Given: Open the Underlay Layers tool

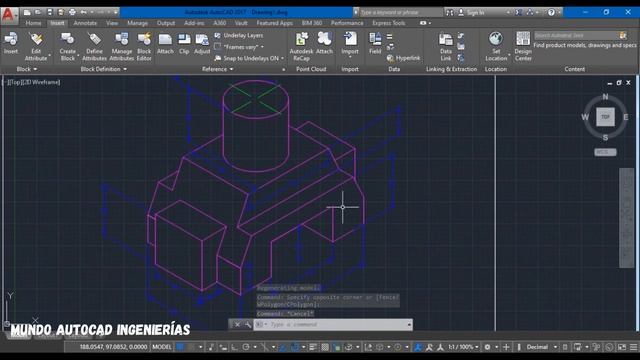Looking at the screenshot, I should 239,36.
